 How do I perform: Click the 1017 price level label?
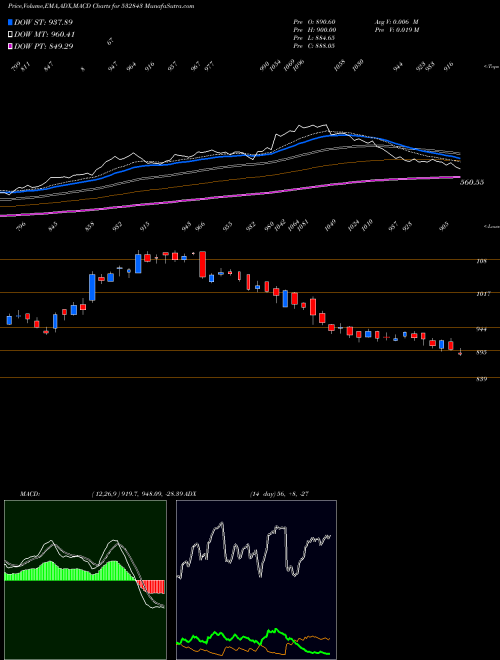483,294
